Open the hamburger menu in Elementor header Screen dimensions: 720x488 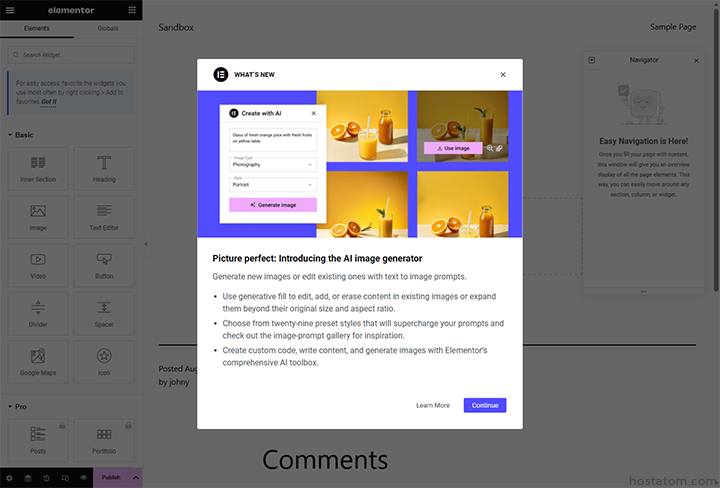[x=11, y=10]
